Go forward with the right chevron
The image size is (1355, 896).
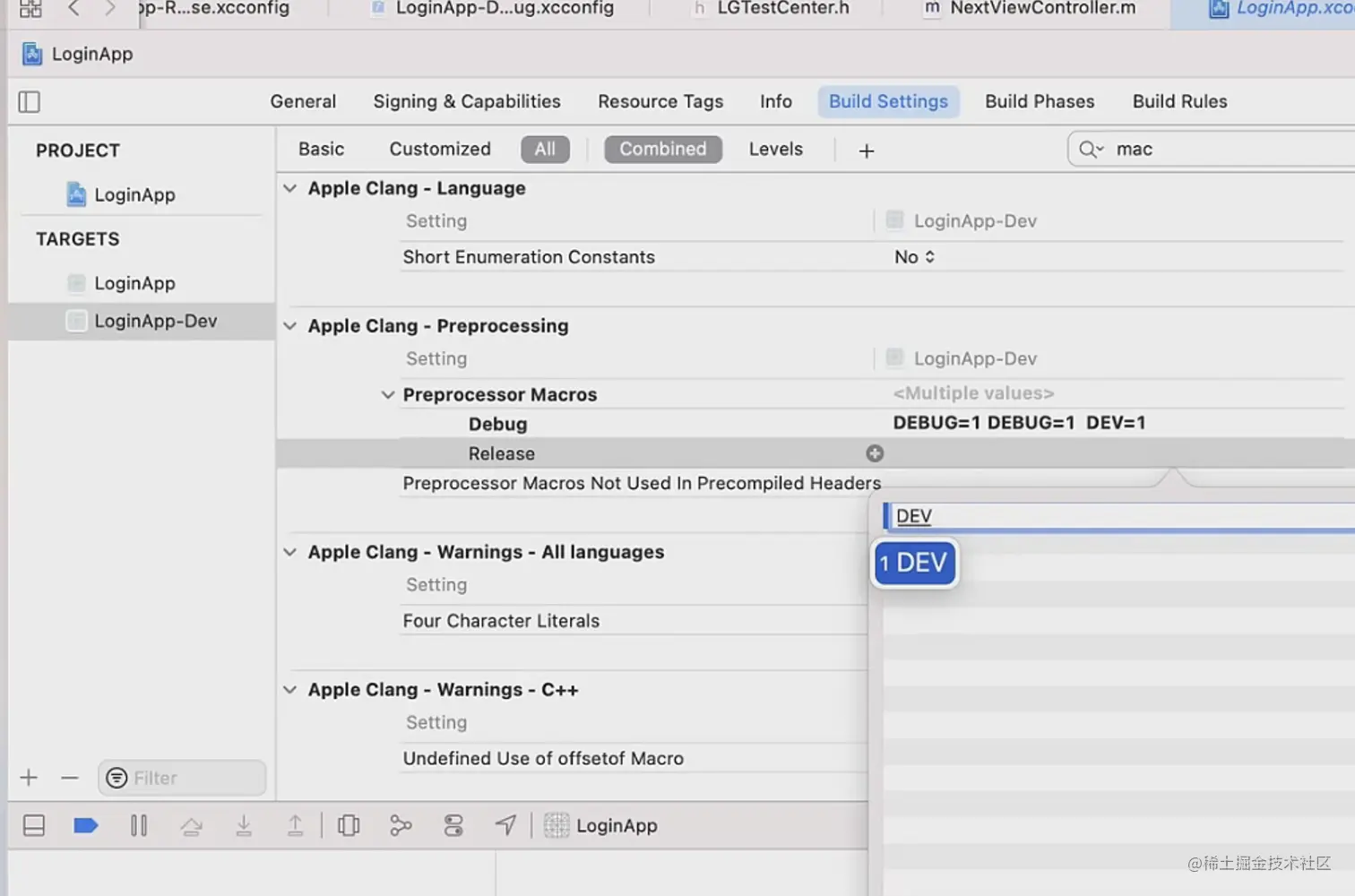[109, 9]
